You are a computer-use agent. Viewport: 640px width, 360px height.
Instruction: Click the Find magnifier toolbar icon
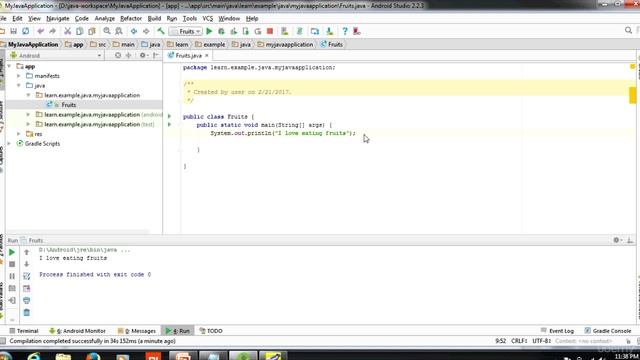(107, 31)
